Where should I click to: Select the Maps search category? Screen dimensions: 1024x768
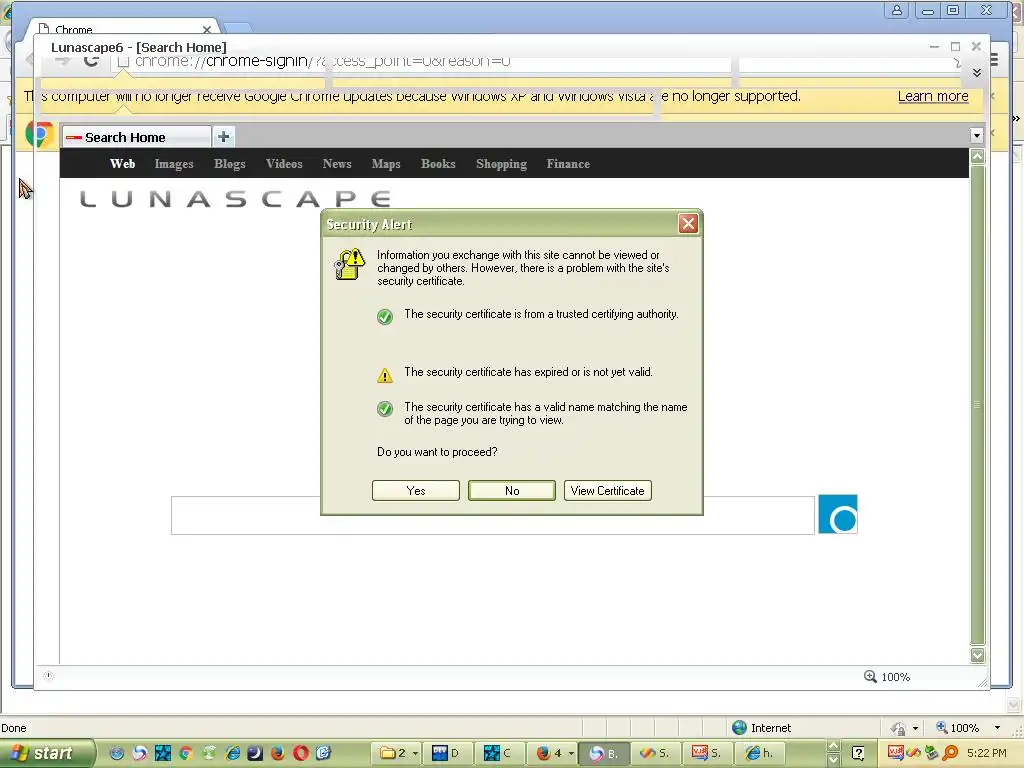[386, 164]
